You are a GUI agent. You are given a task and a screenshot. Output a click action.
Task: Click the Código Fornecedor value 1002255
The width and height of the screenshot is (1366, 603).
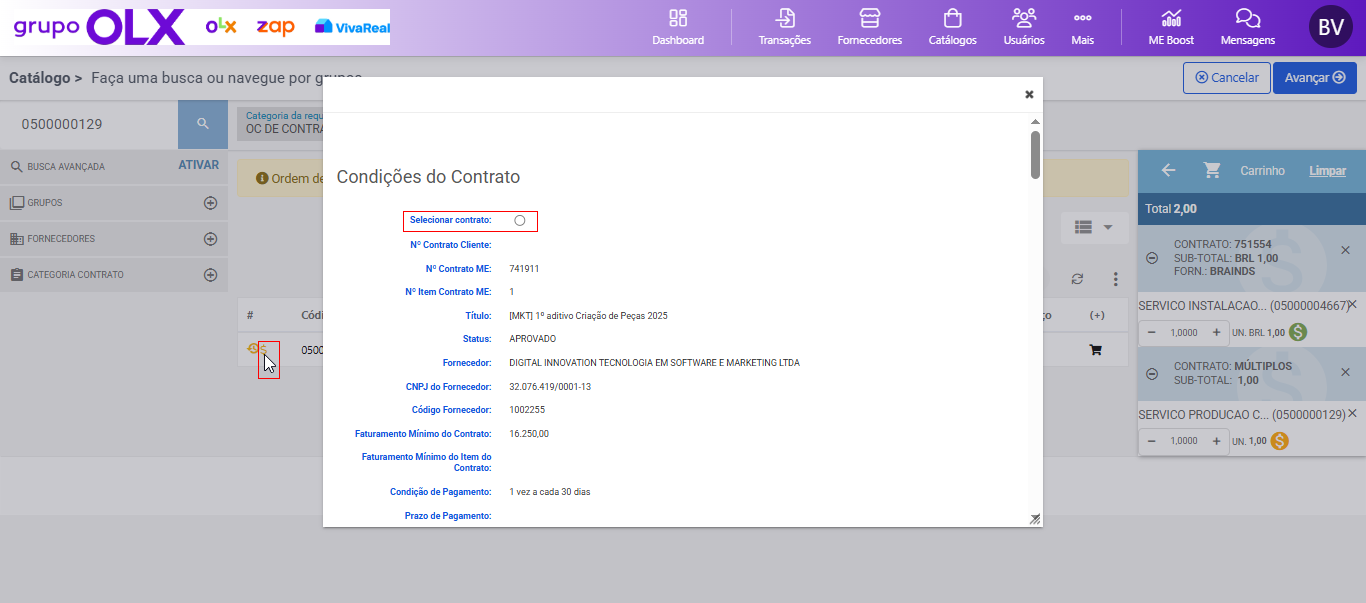click(x=527, y=410)
